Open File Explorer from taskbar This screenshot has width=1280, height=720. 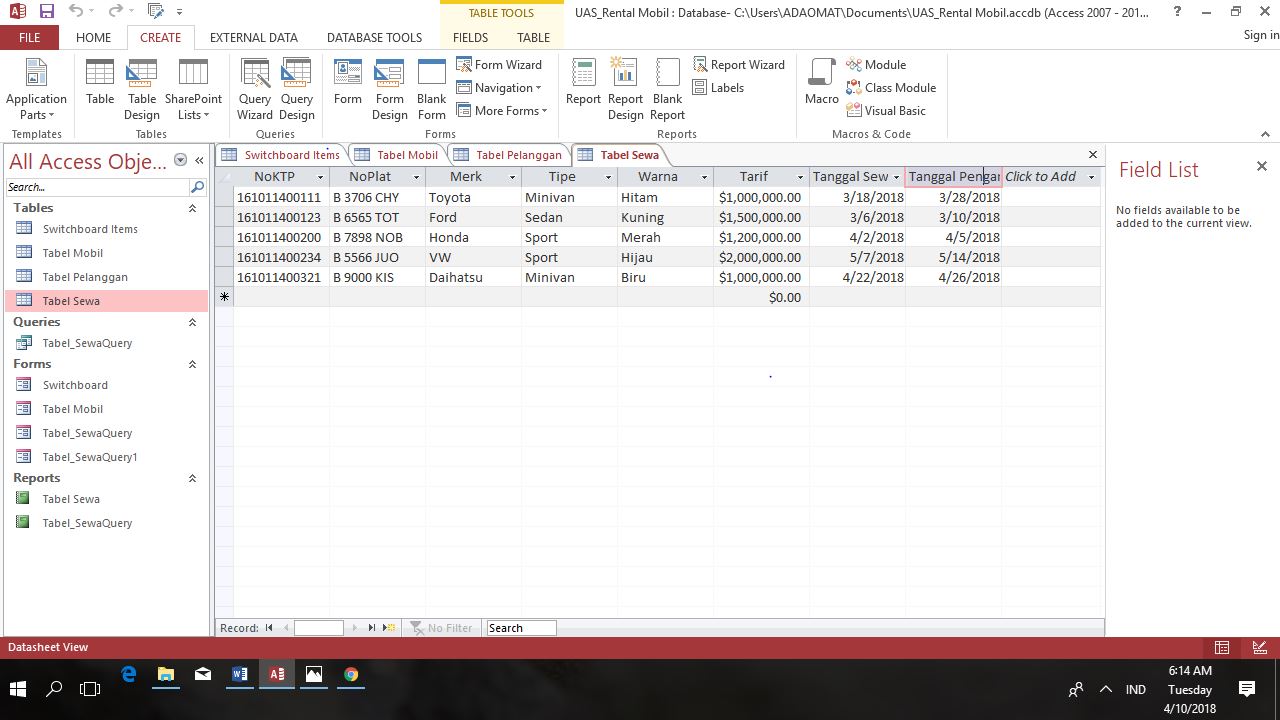[166, 674]
